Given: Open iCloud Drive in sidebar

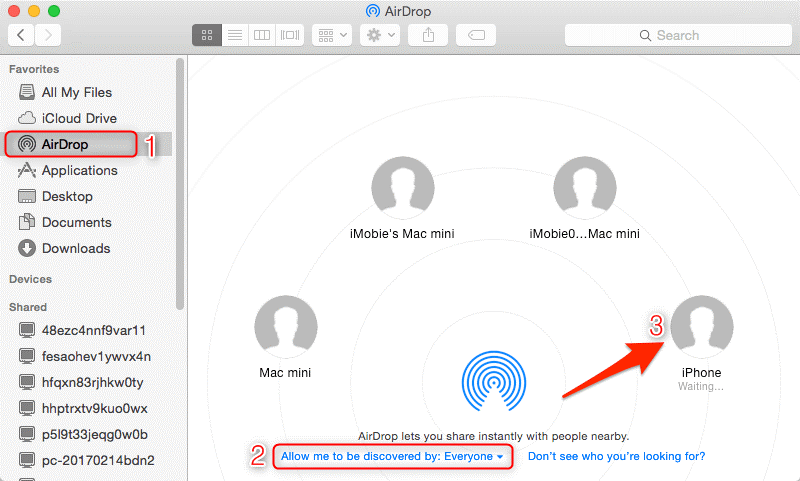Looking at the screenshot, I should point(67,118).
